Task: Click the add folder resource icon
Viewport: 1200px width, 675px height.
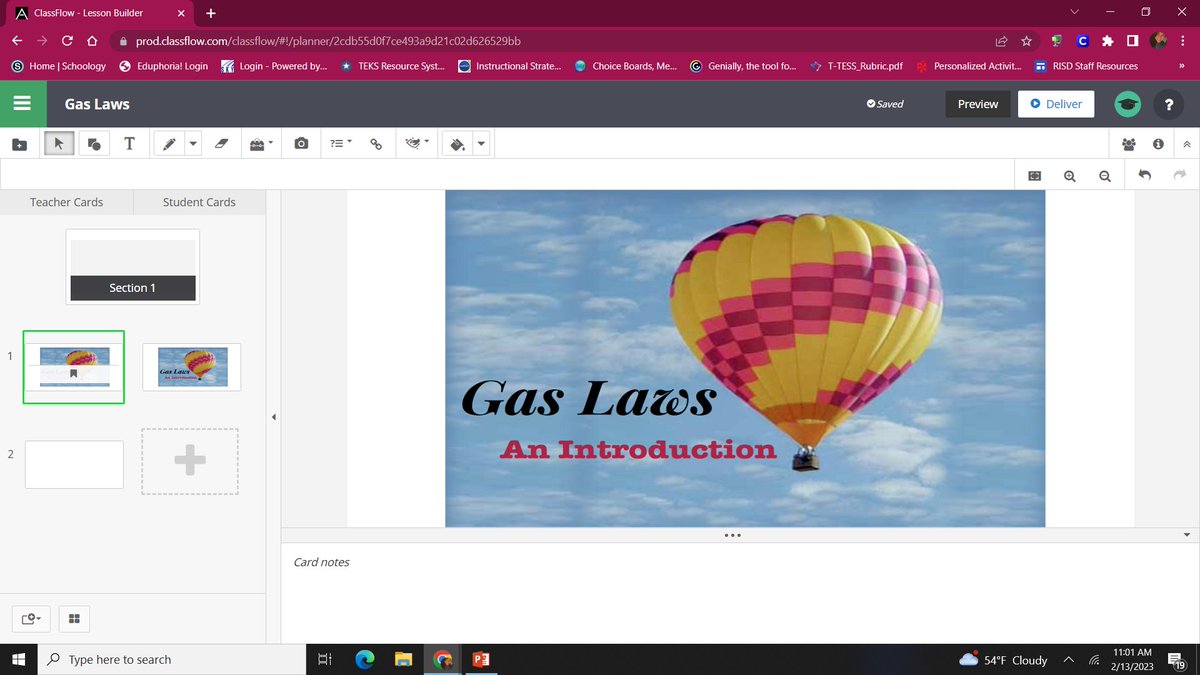Action: pyautogui.click(x=19, y=144)
